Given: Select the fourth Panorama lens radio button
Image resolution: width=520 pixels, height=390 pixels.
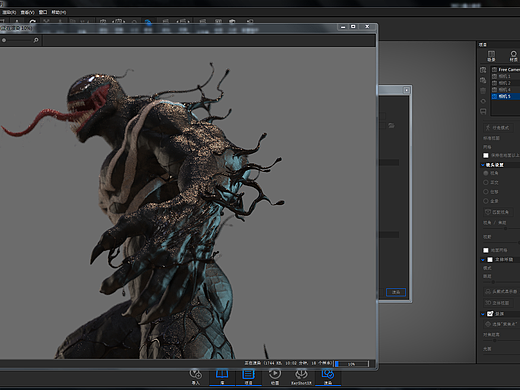Looking at the screenshot, I should 486,201.
